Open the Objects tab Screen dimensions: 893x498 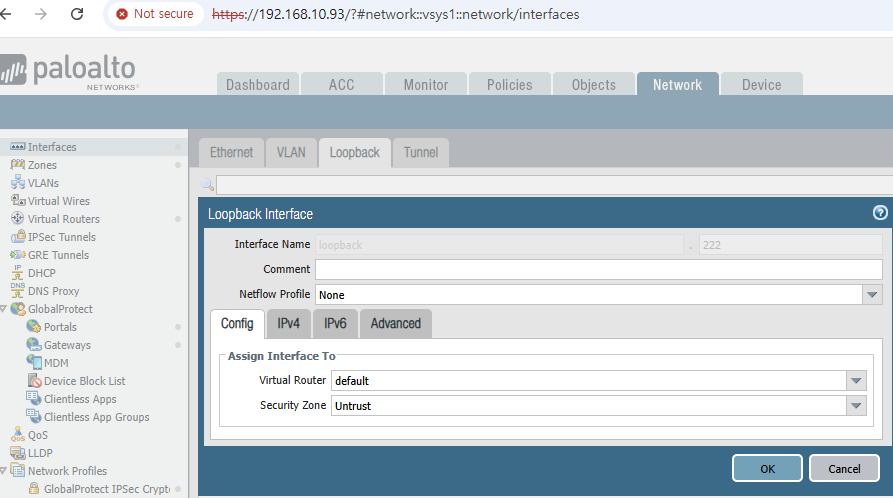pos(593,84)
